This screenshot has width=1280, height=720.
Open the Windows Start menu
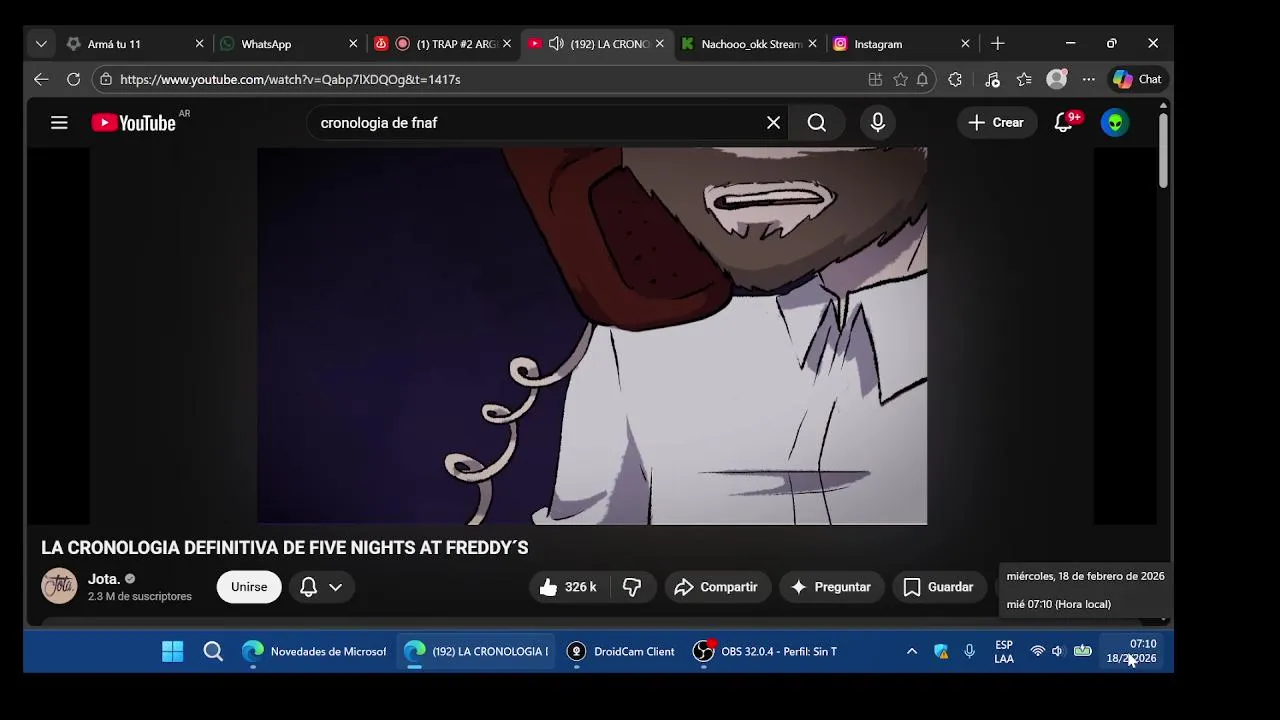pos(172,652)
